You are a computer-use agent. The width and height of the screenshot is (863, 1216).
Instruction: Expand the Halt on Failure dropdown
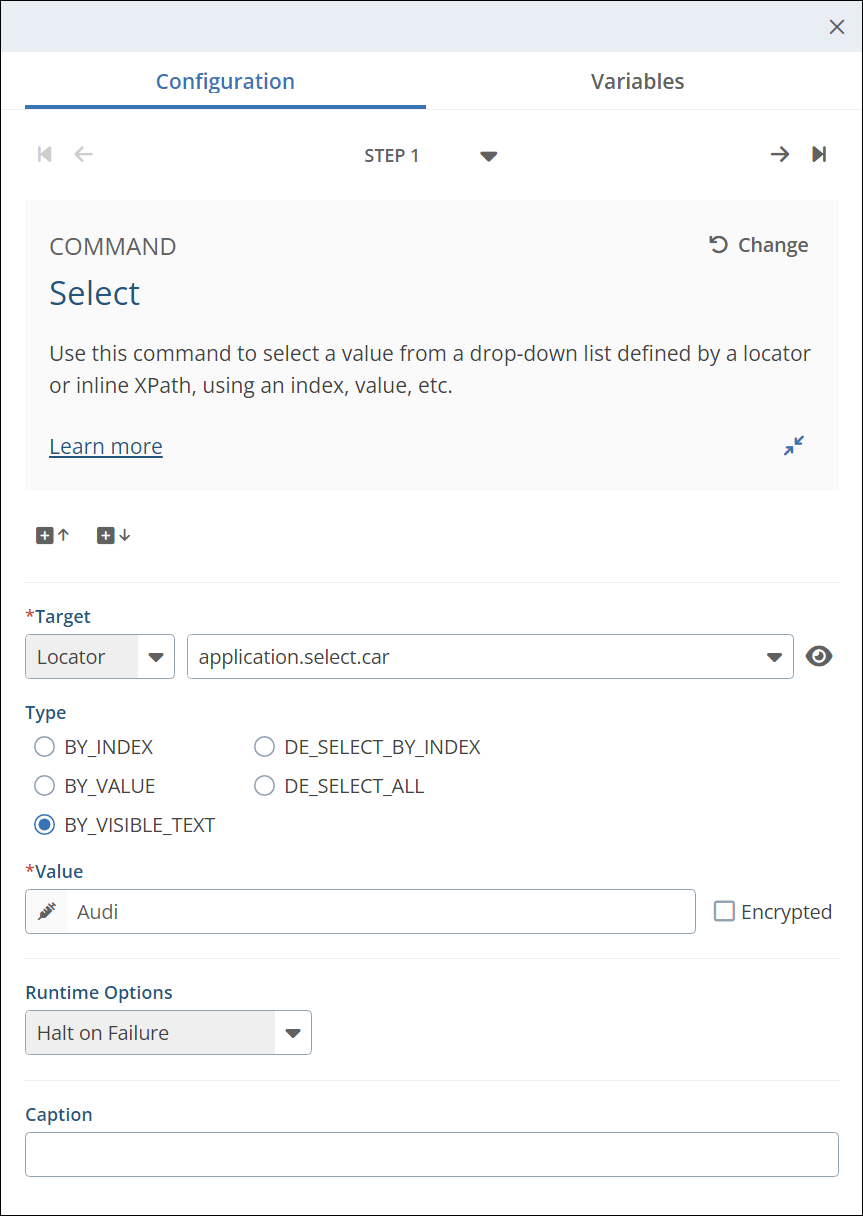(292, 1033)
